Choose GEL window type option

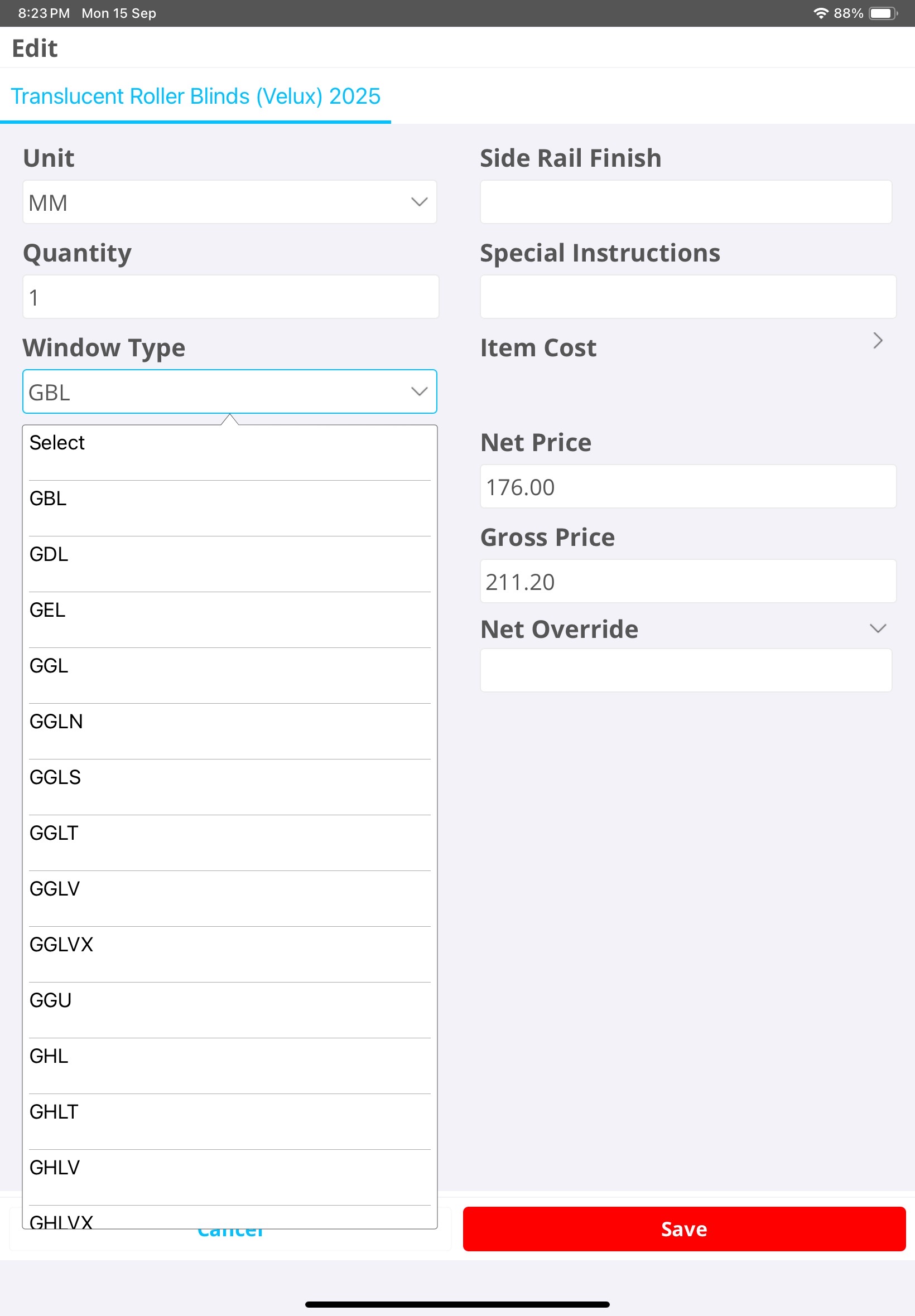coord(229,610)
